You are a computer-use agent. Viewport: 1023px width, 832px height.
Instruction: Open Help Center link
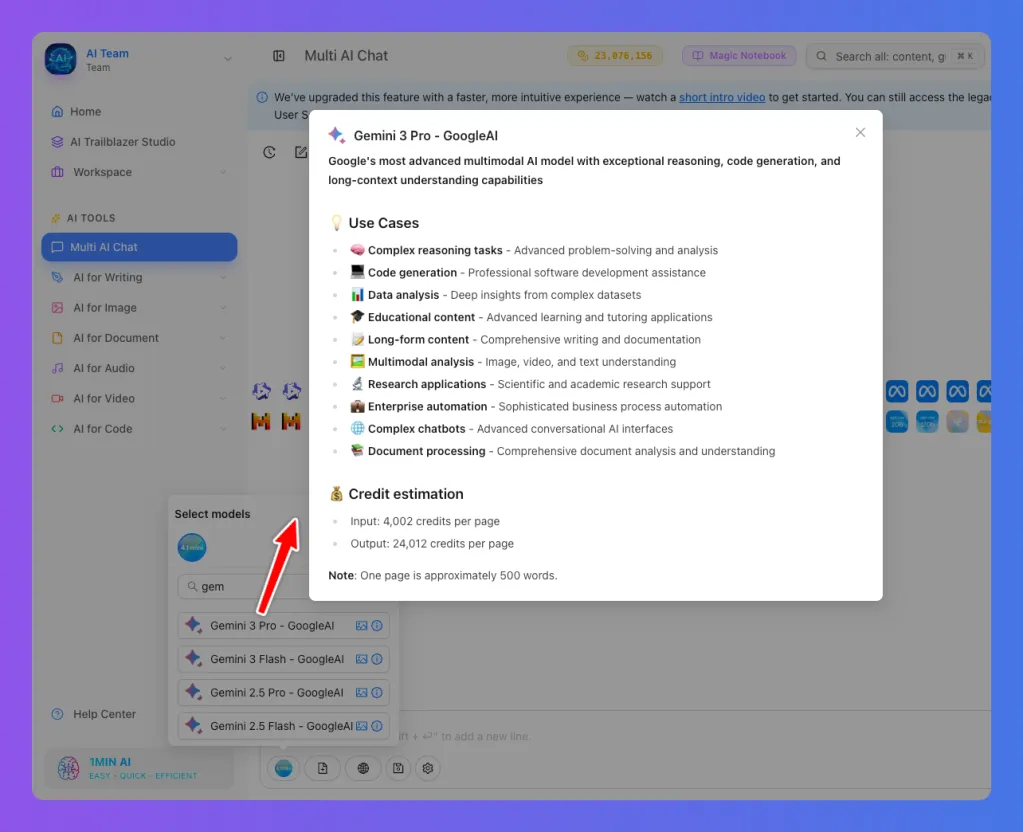click(x=104, y=714)
